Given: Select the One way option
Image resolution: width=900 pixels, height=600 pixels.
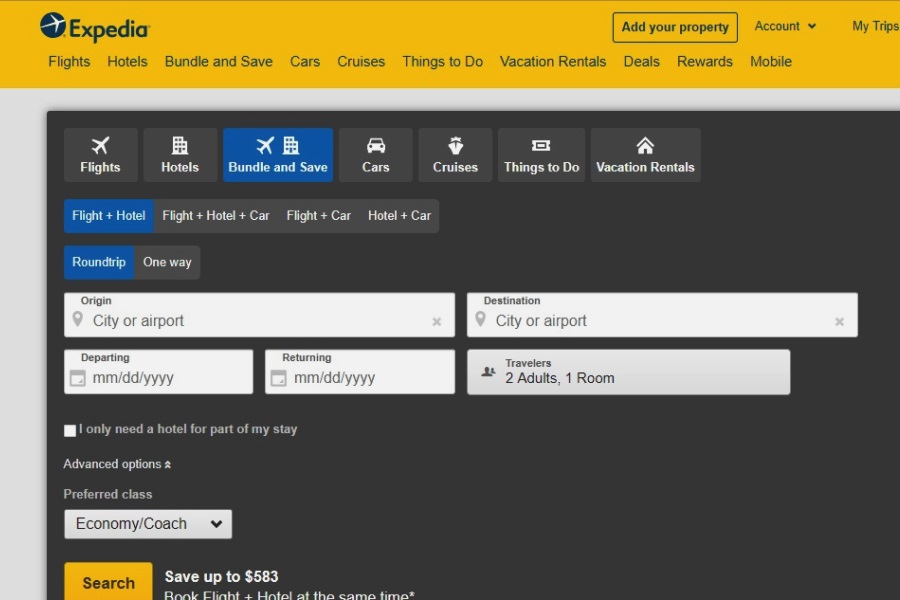Looking at the screenshot, I should click(x=167, y=262).
